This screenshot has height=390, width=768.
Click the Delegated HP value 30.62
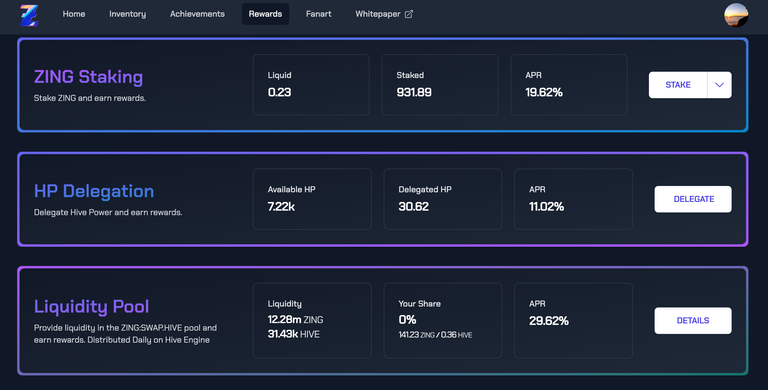click(413, 207)
